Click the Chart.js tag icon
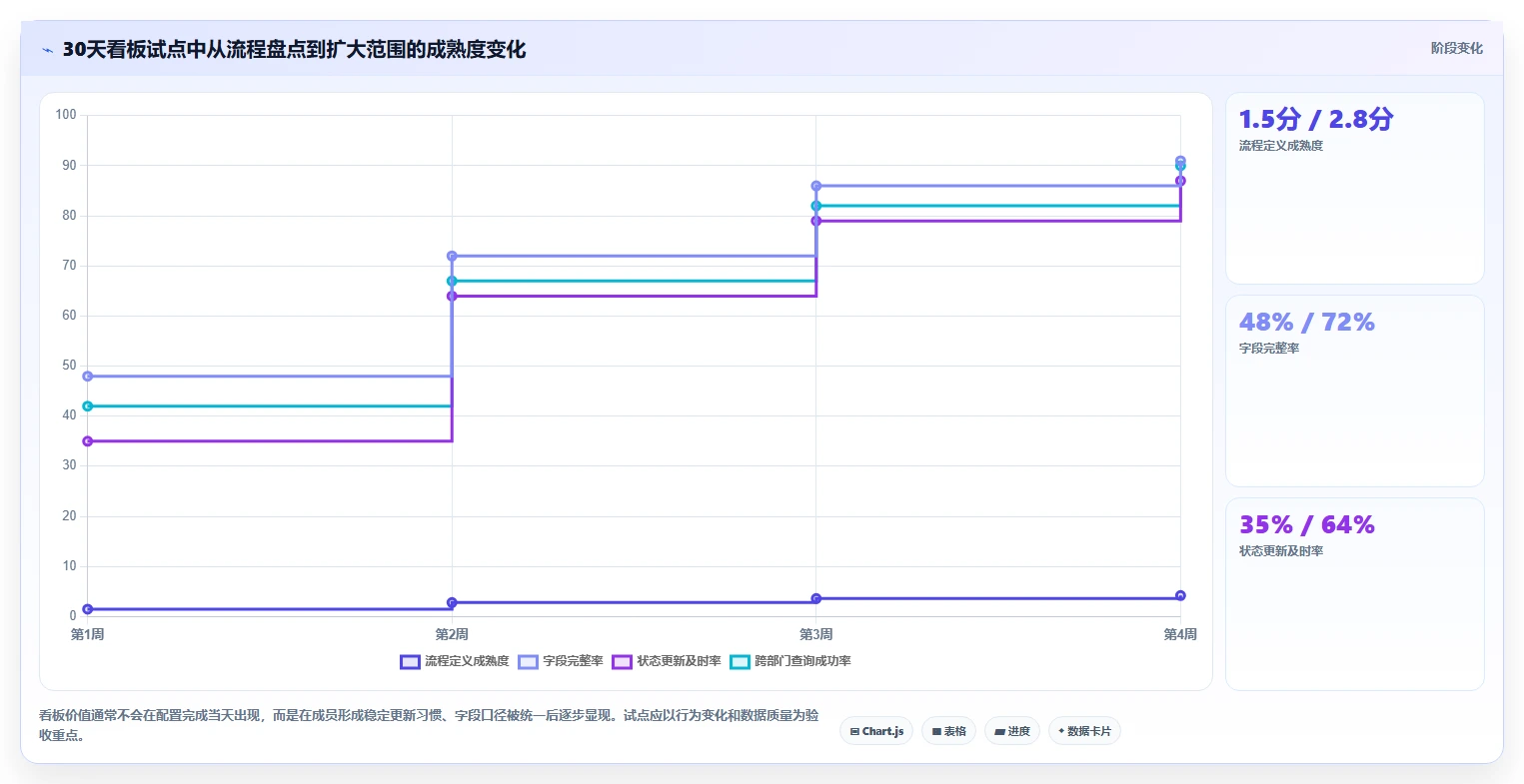 tap(854, 732)
